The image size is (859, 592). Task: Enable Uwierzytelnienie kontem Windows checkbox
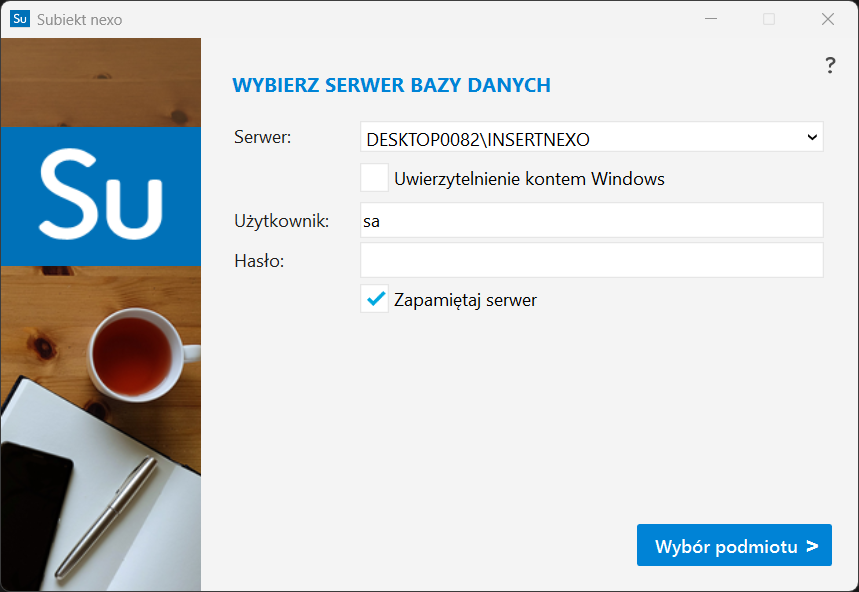coord(374,177)
